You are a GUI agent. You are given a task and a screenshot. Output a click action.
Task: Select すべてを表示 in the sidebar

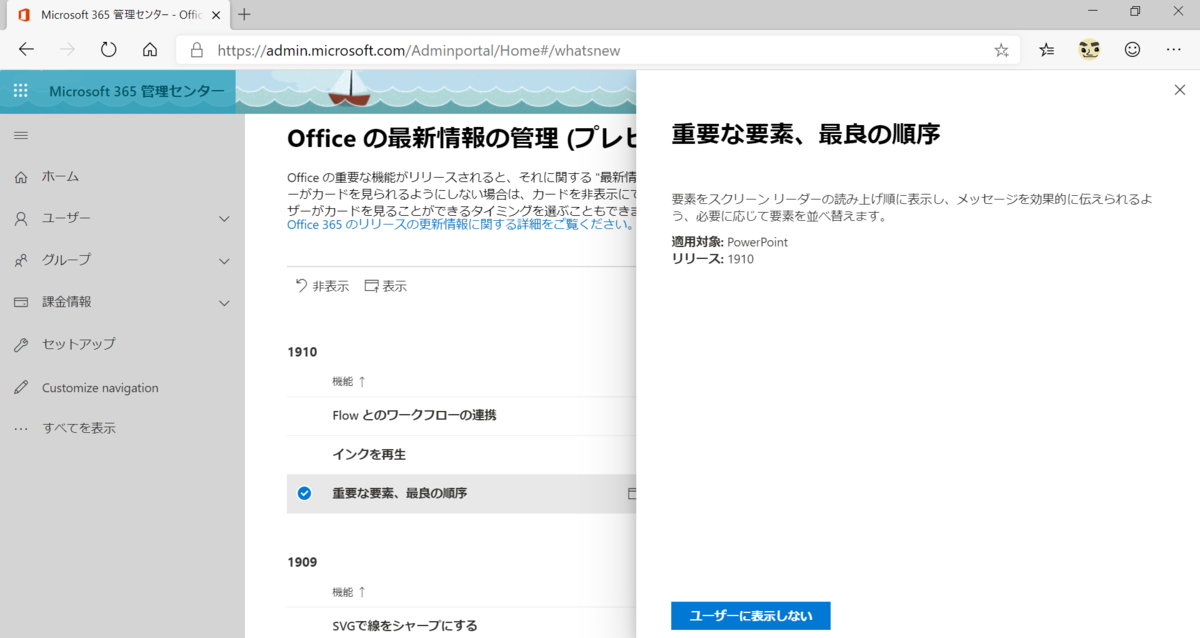pyautogui.click(x=79, y=428)
